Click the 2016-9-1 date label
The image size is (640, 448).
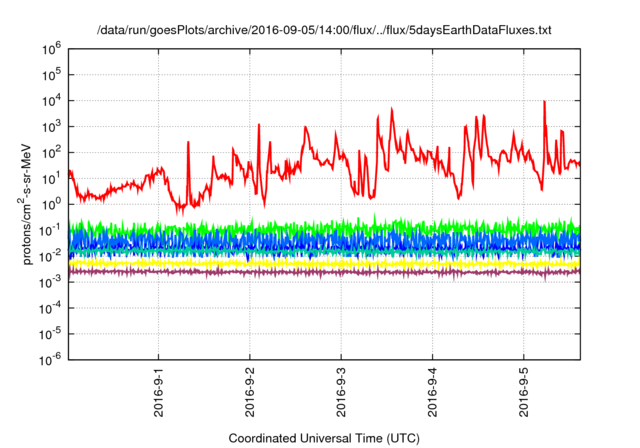point(158,392)
